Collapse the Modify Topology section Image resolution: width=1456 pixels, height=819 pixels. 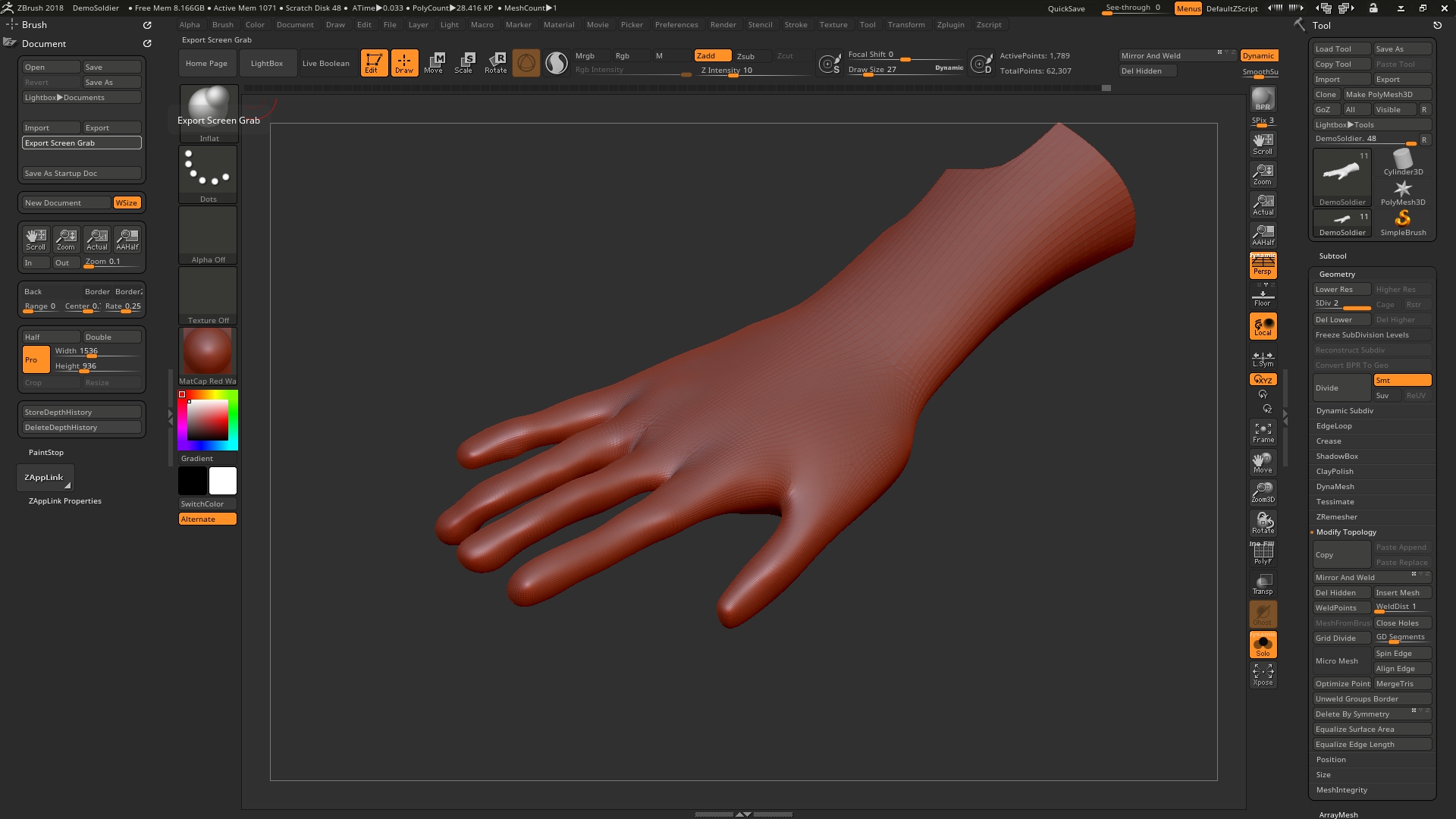coord(1346,532)
